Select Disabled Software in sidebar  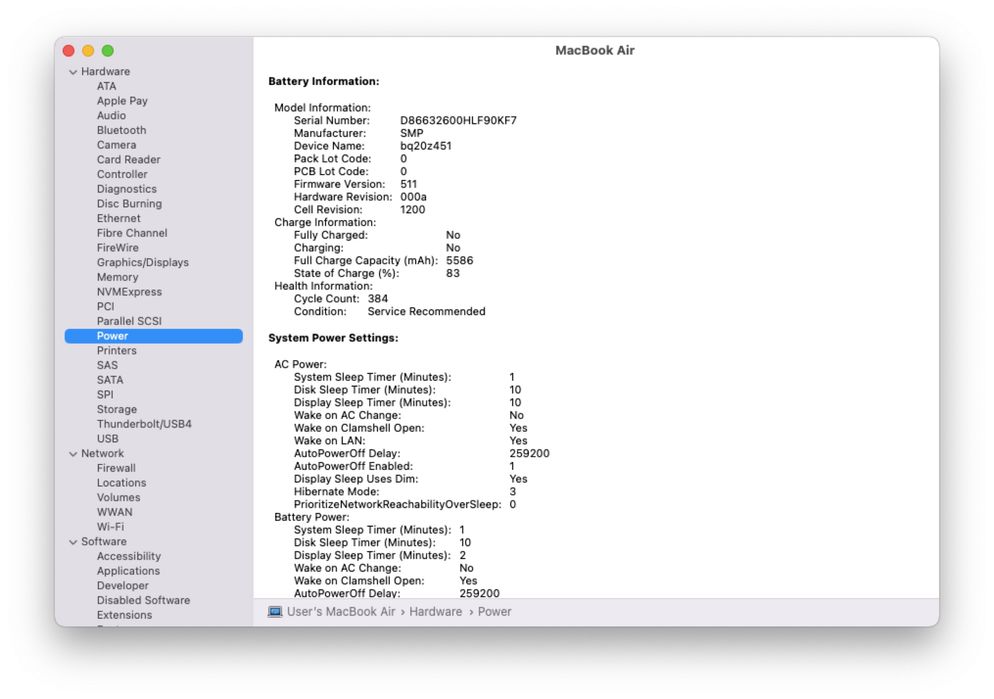[143, 600]
